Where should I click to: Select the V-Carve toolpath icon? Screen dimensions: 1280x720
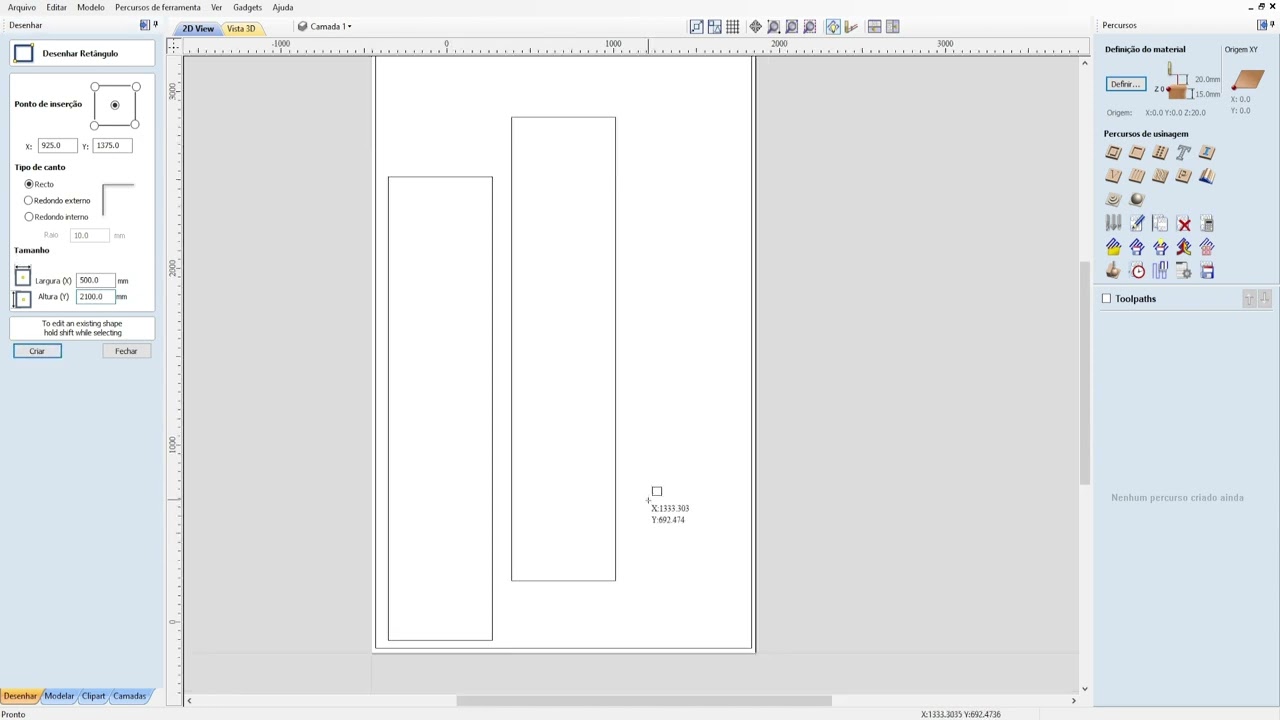click(x=1113, y=176)
